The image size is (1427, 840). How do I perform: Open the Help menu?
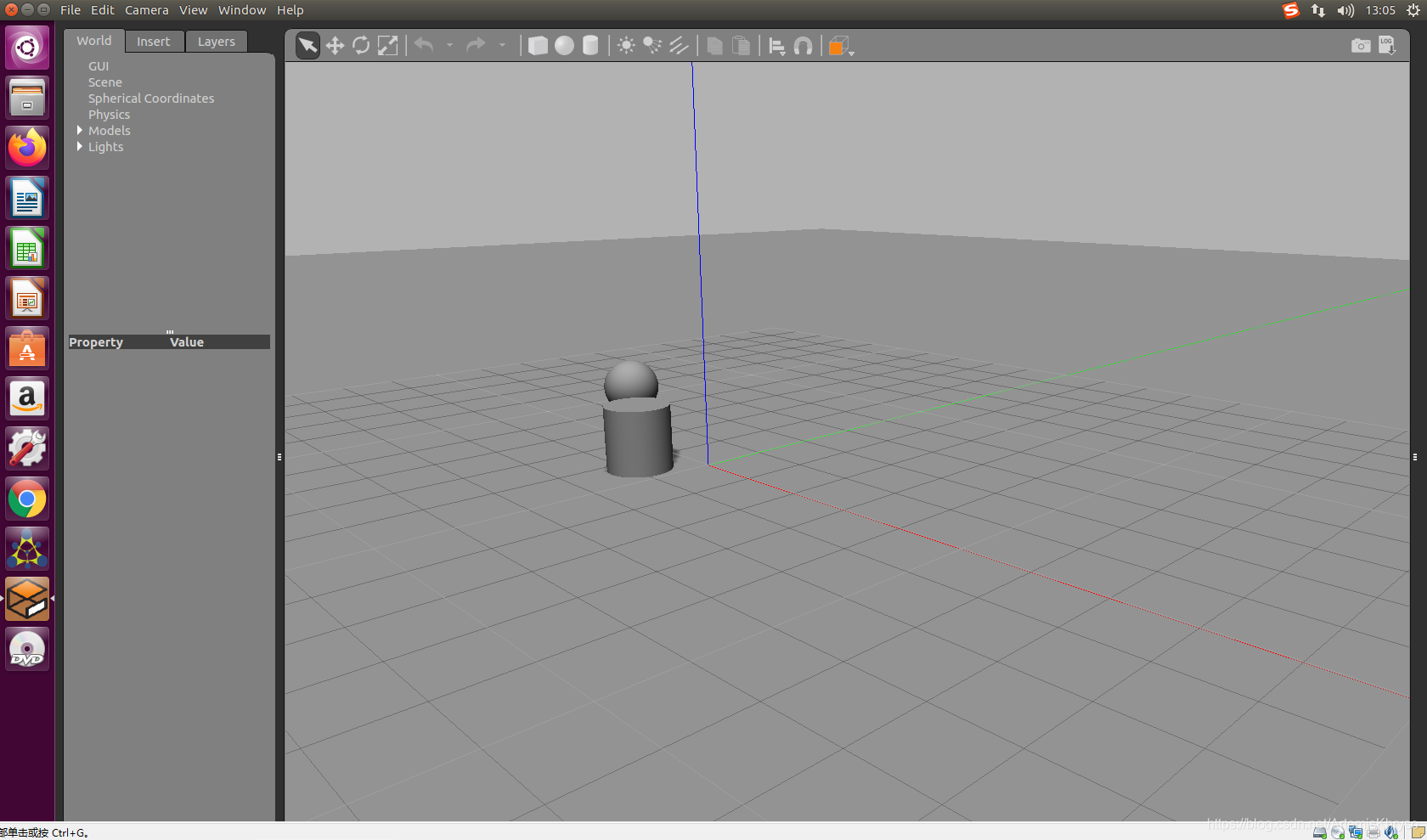(290, 10)
